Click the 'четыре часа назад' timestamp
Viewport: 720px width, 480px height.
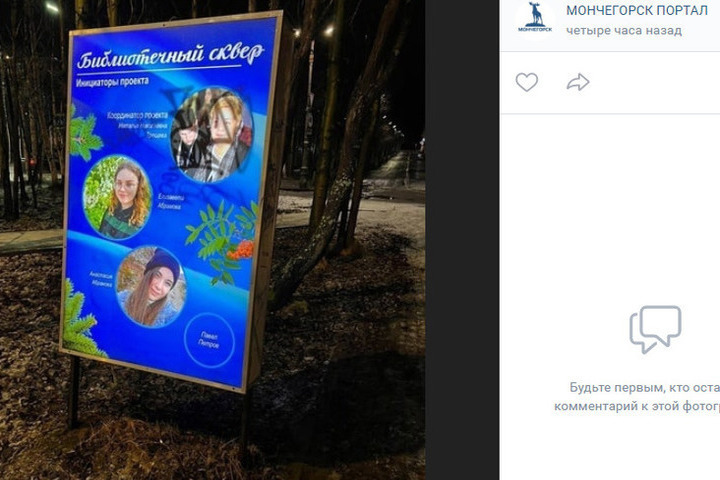coord(624,31)
